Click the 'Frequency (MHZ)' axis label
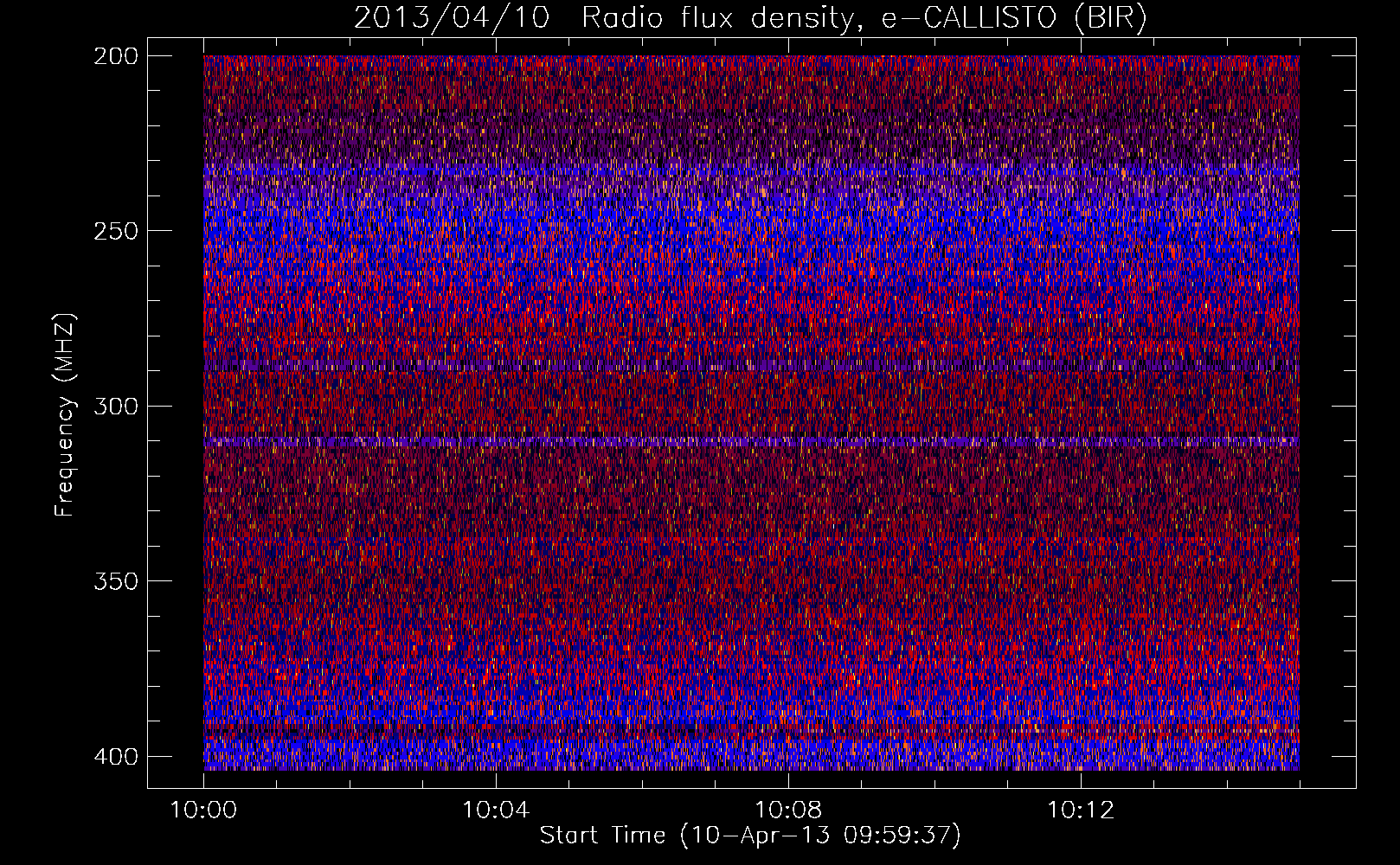The width and height of the screenshot is (1400, 865). (x=65, y=414)
